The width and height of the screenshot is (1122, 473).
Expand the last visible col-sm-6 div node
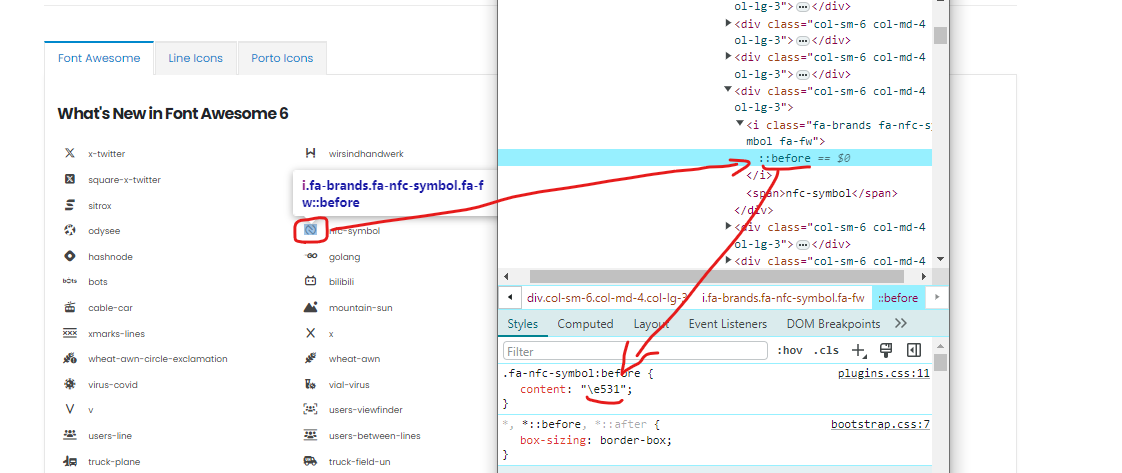click(x=728, y=260)
